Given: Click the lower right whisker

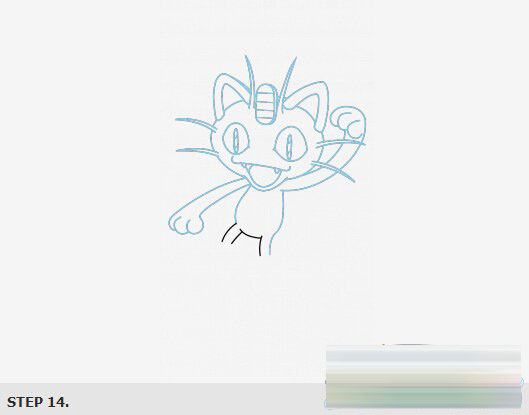Looking at the screenshot, I should click(x=333, y=171).
